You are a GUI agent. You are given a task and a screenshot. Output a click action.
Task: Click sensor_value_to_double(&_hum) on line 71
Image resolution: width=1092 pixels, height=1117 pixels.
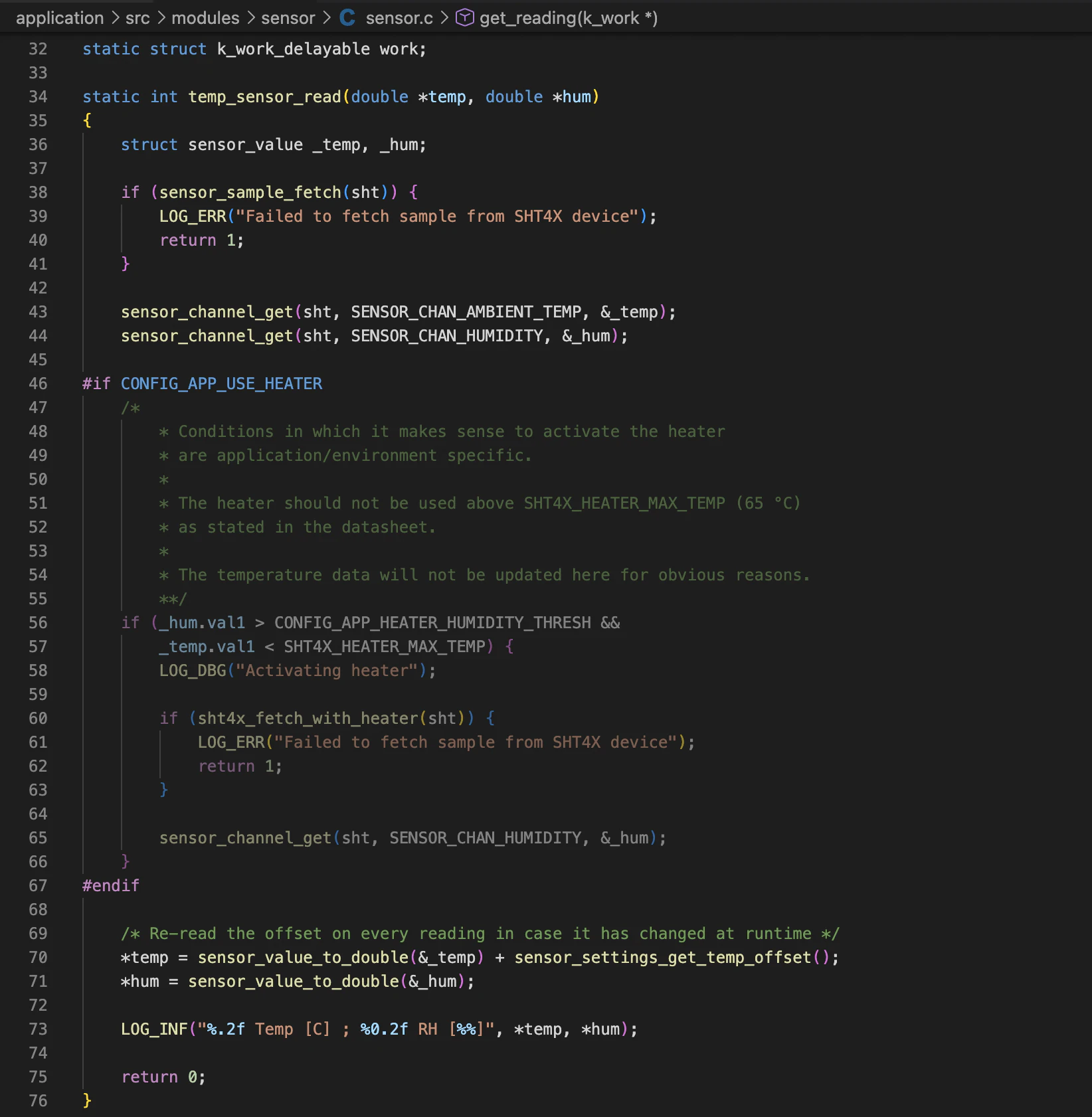coord(327,982)
